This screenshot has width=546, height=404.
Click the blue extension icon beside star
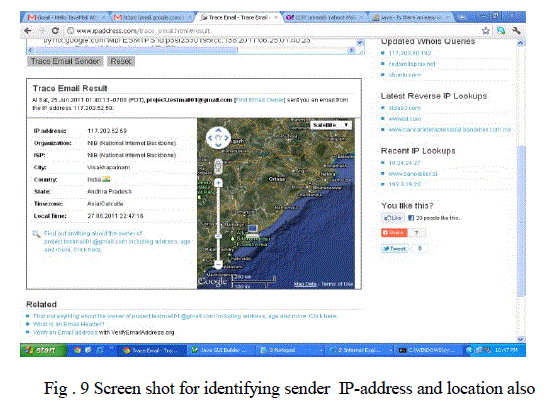pyautogui.click(x=501, y=31)
